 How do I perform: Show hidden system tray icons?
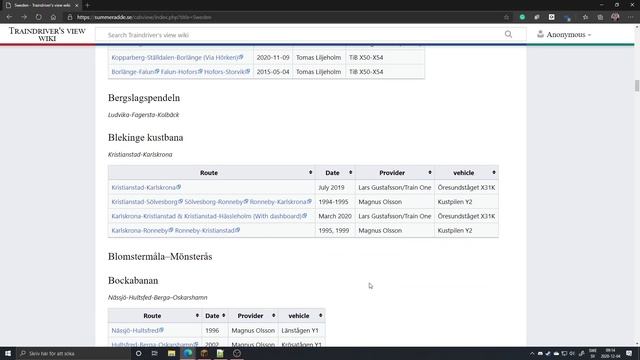click(x=532, y=353)
